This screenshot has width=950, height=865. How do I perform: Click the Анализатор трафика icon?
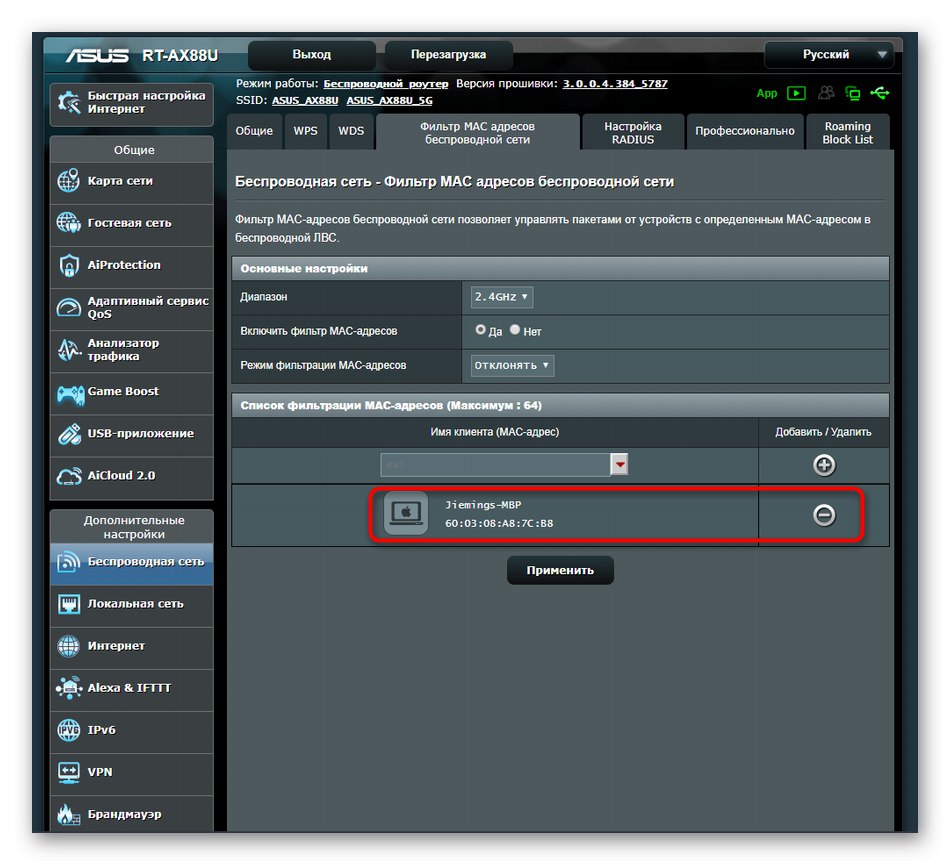click(68, 350)
